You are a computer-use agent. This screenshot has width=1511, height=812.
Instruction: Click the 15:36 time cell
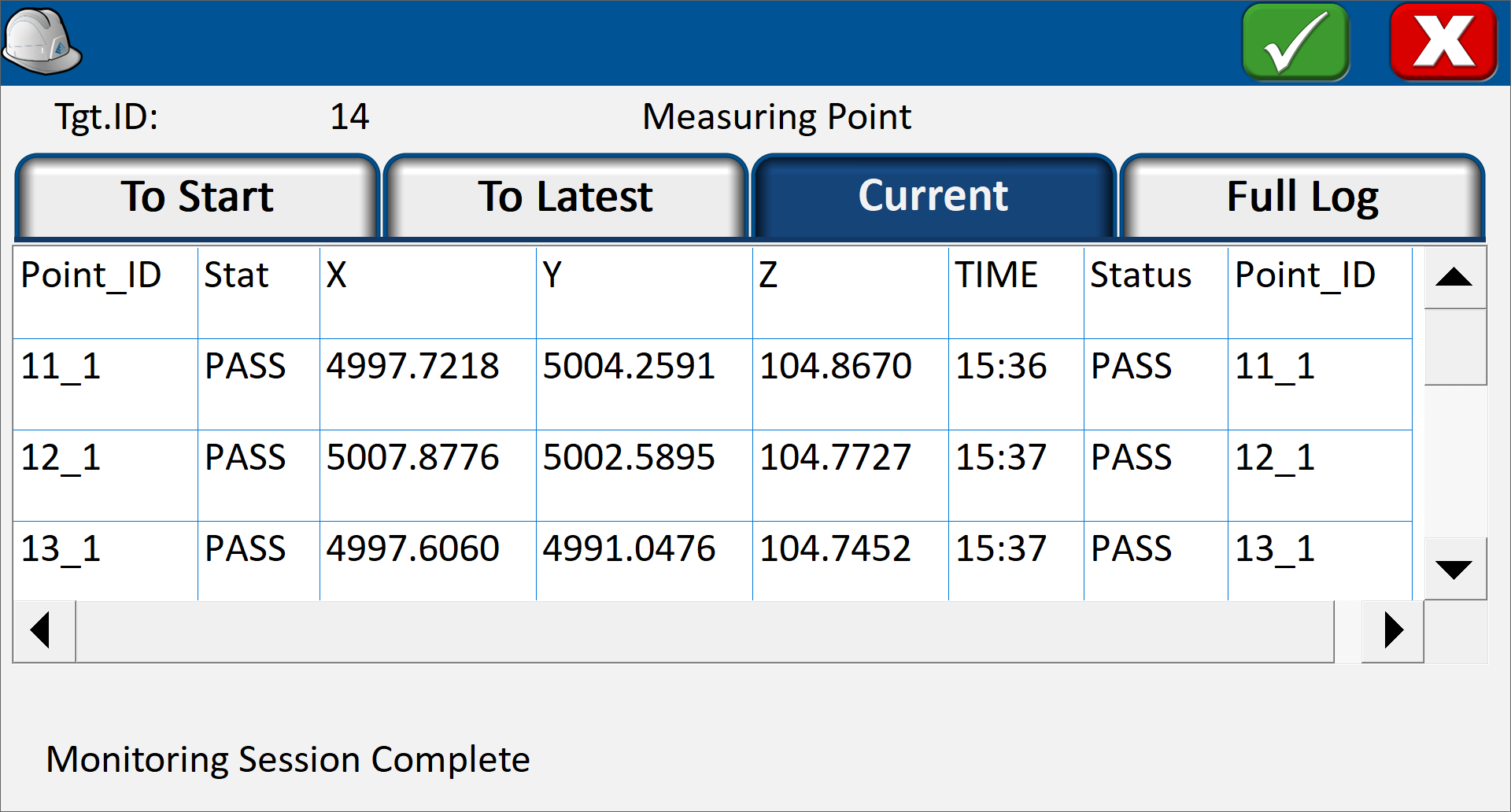(1016, 384)
